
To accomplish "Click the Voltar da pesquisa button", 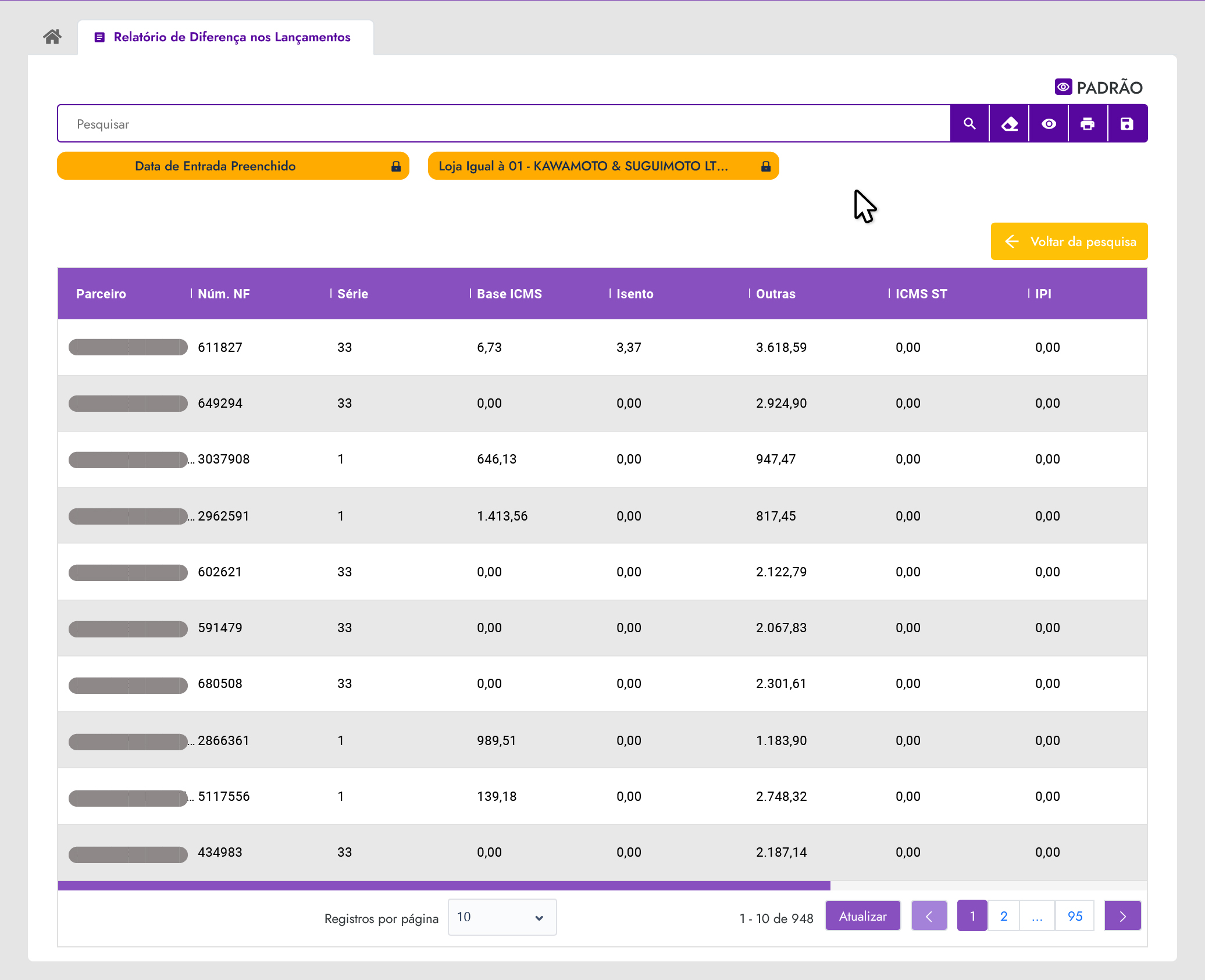I will click(1069, 241).
